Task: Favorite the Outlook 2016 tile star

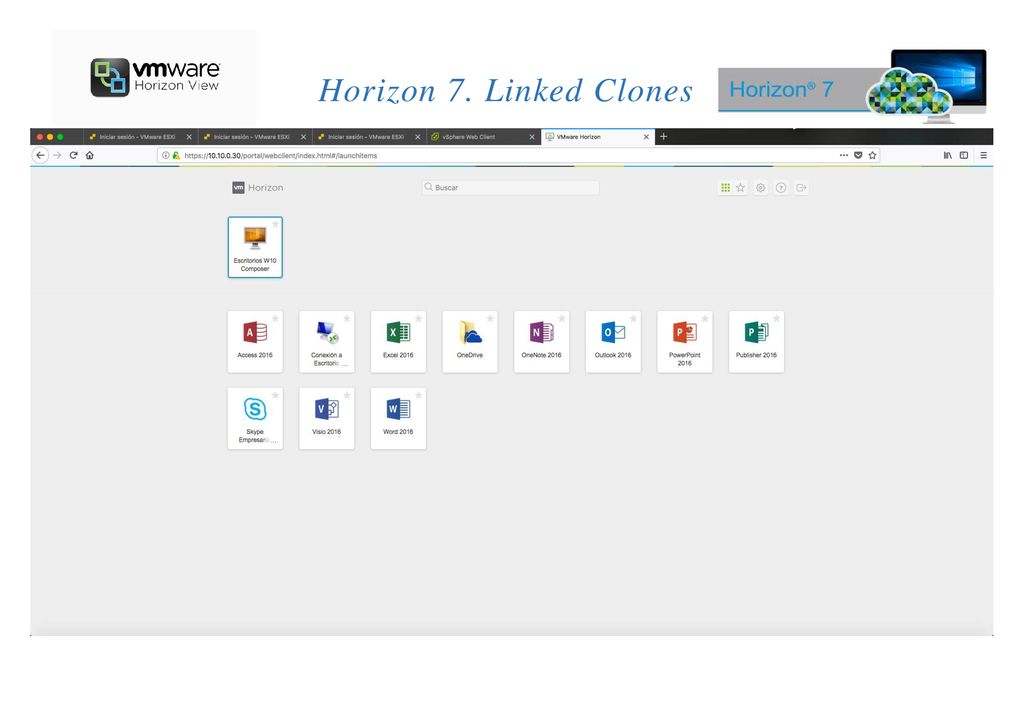Action: tap(633, 319)
